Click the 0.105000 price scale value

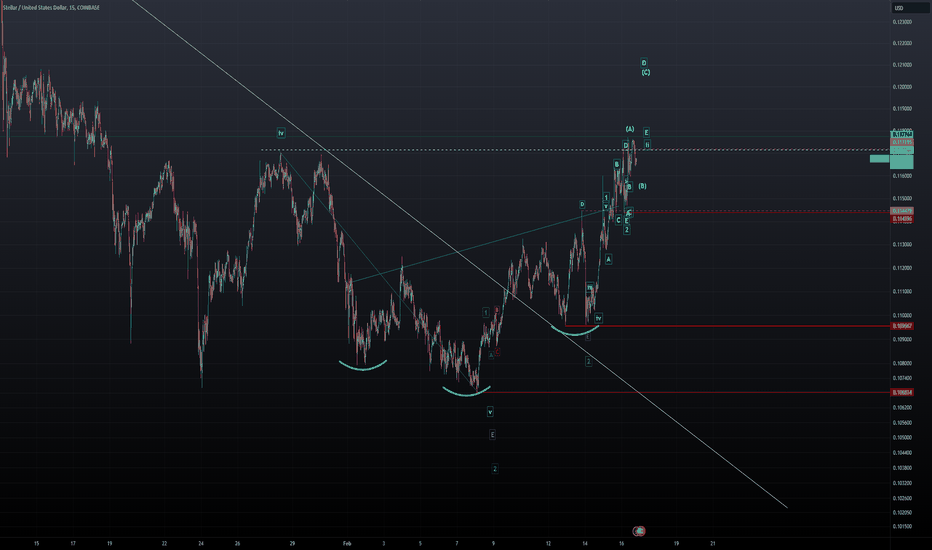coord(902,437)
